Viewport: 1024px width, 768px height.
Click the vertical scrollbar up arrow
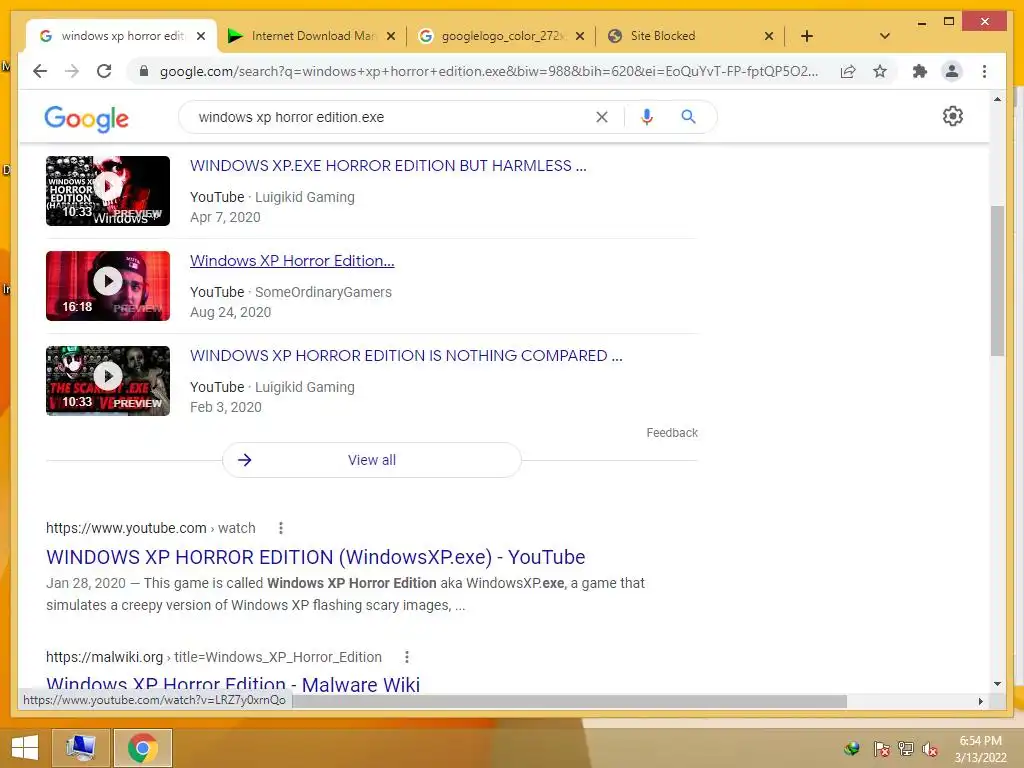997,99
